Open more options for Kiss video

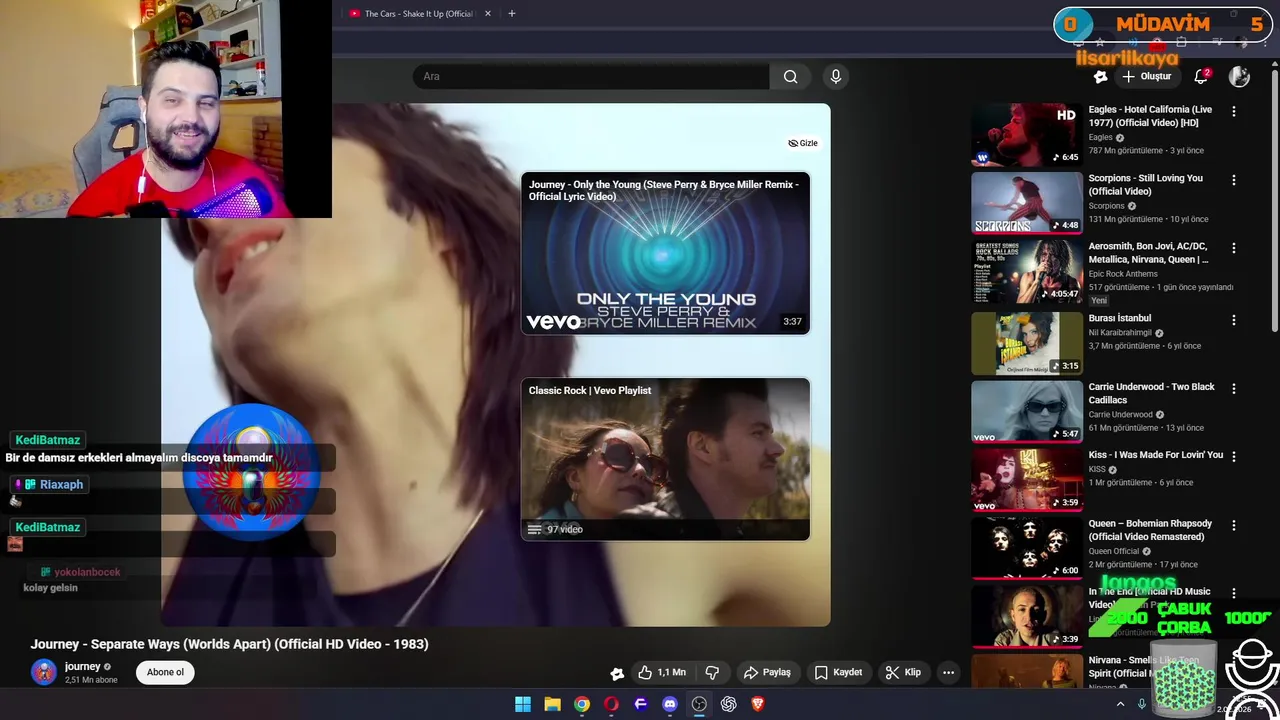[x=1234, y=456]
